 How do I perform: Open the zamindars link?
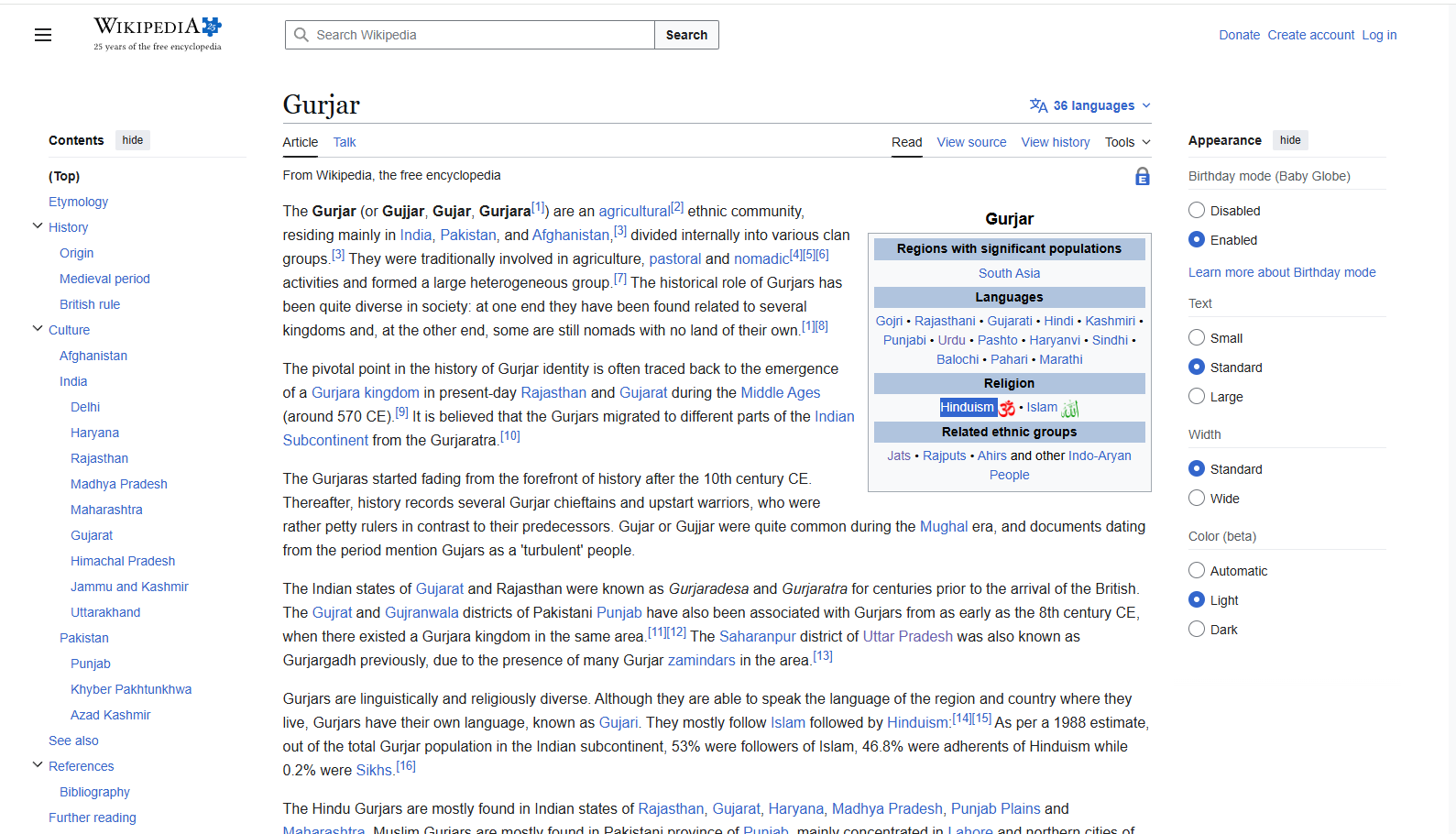pos(701,660)
